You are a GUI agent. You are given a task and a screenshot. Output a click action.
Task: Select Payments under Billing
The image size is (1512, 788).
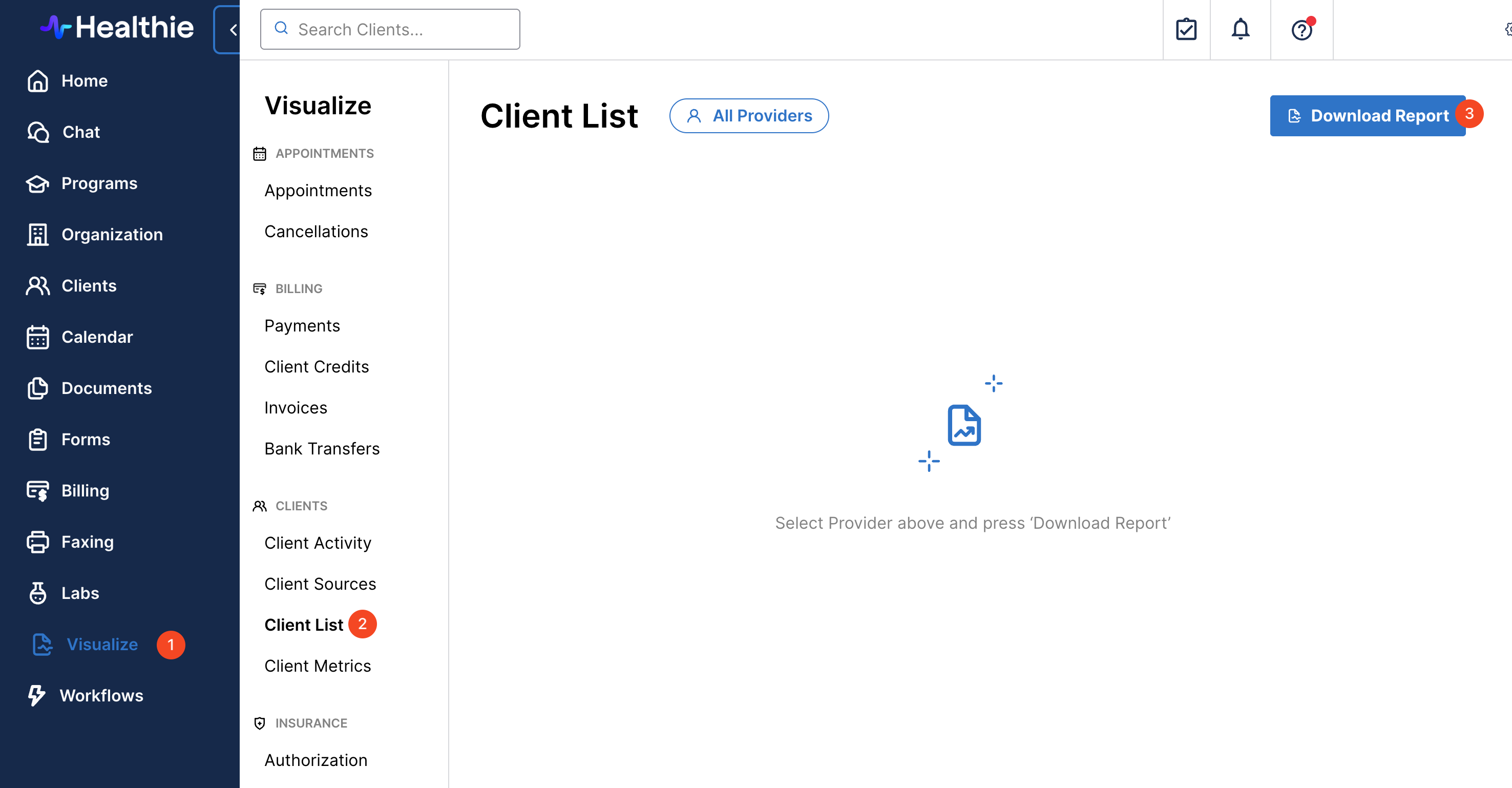302,326
